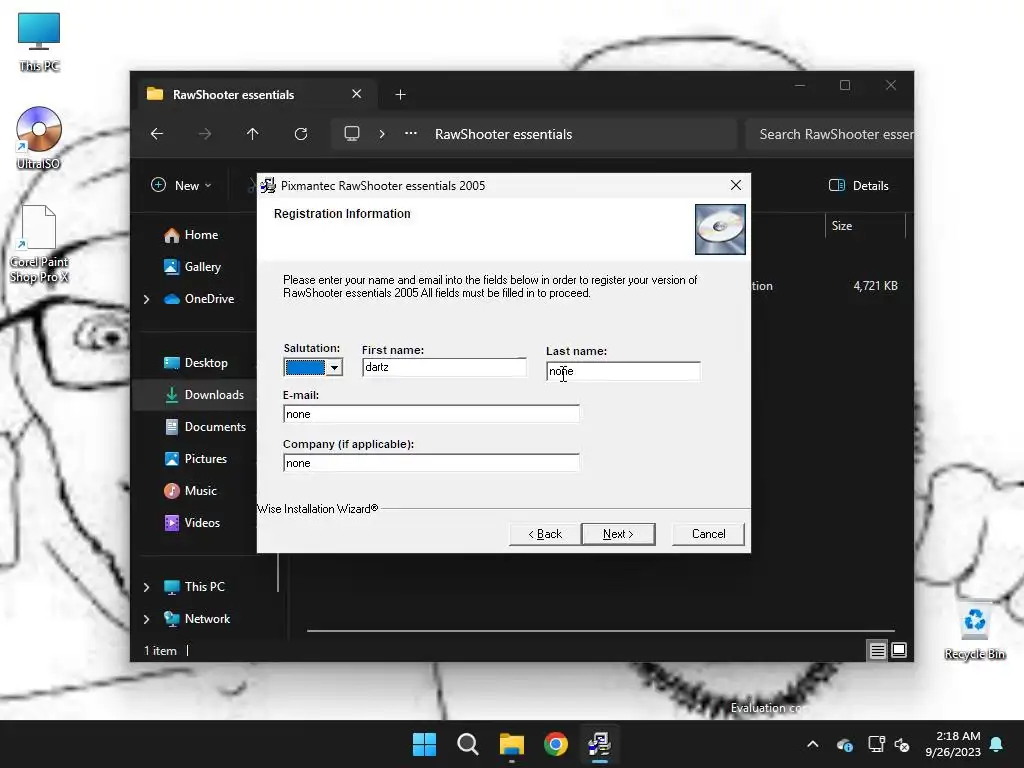This screenshot has height=768, width=1024.
Task: Show hidden breadcrumb path ellipsis
Action: point(411,133)
